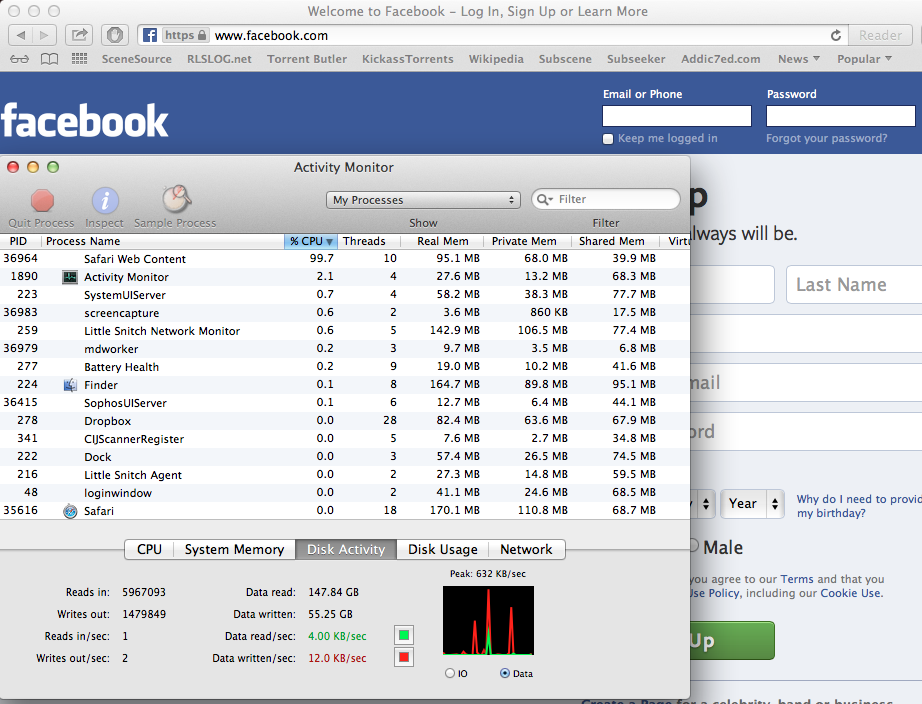Viewport: 922px width, 704px height.
Task: Open Top Sites grid icon
Action: click(79, 59)
